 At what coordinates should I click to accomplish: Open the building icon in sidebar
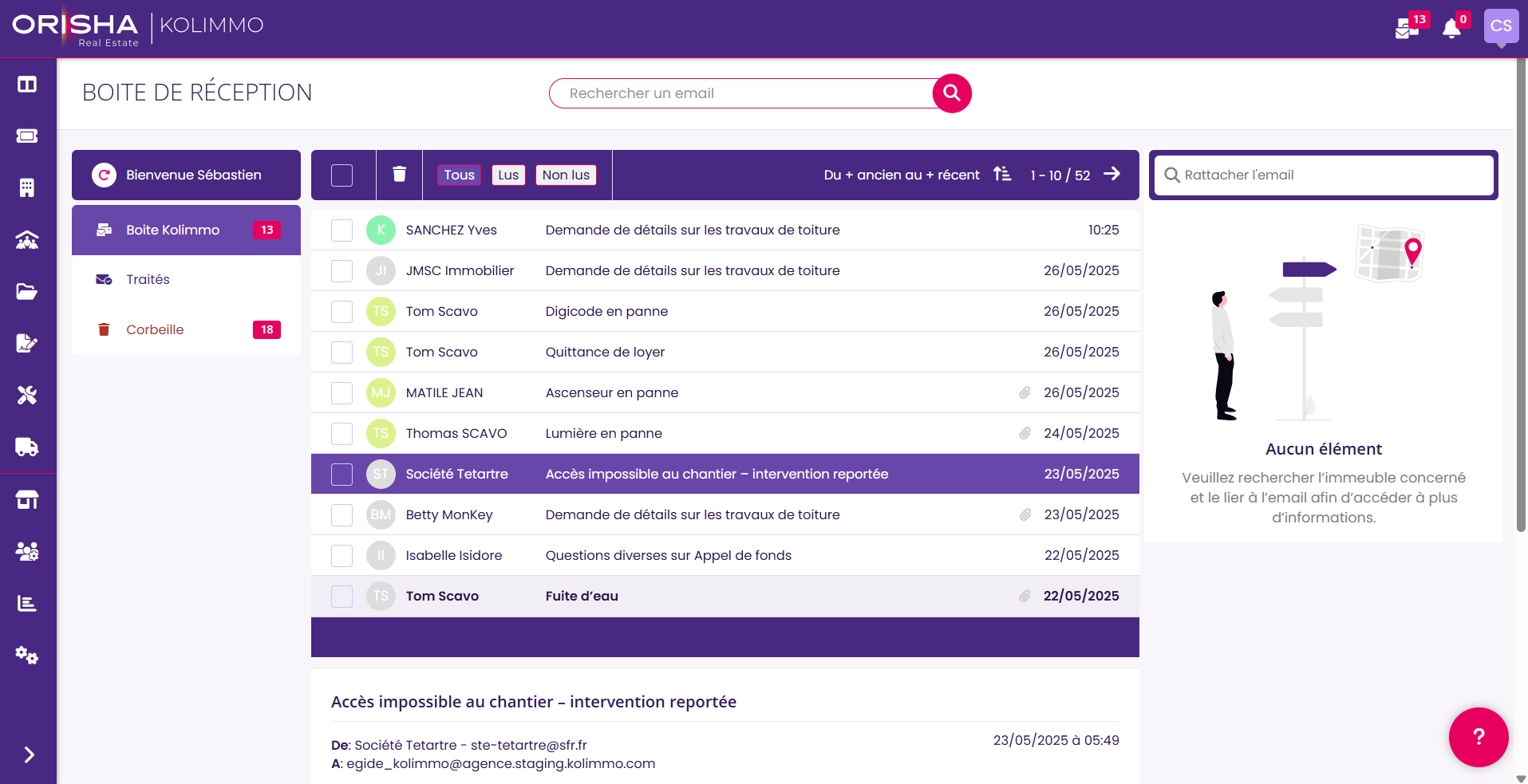[x=27, y=187]
